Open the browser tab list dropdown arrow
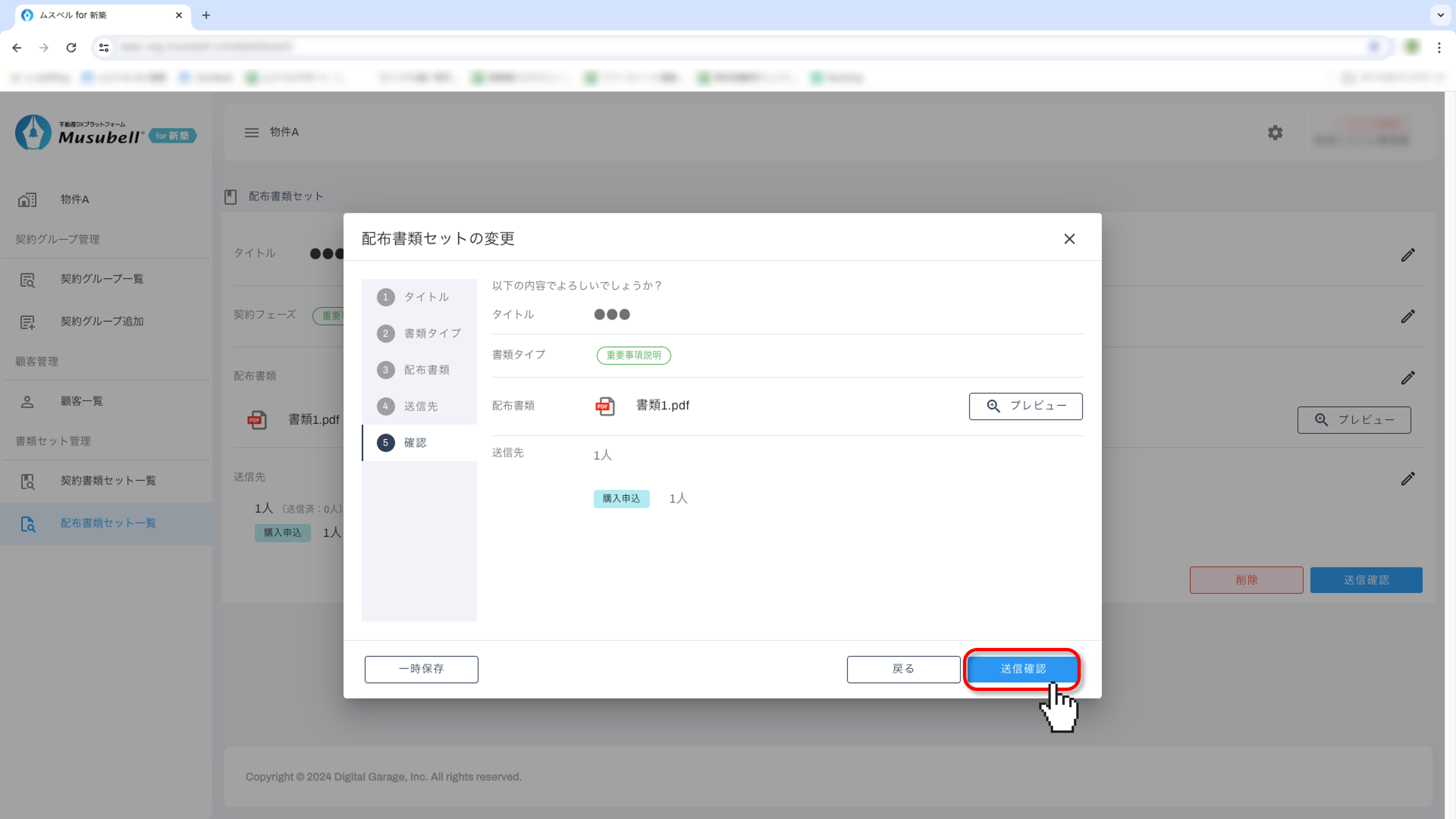The width and height of the screenshot is (1456, 819). click(x=1440, y=15)
